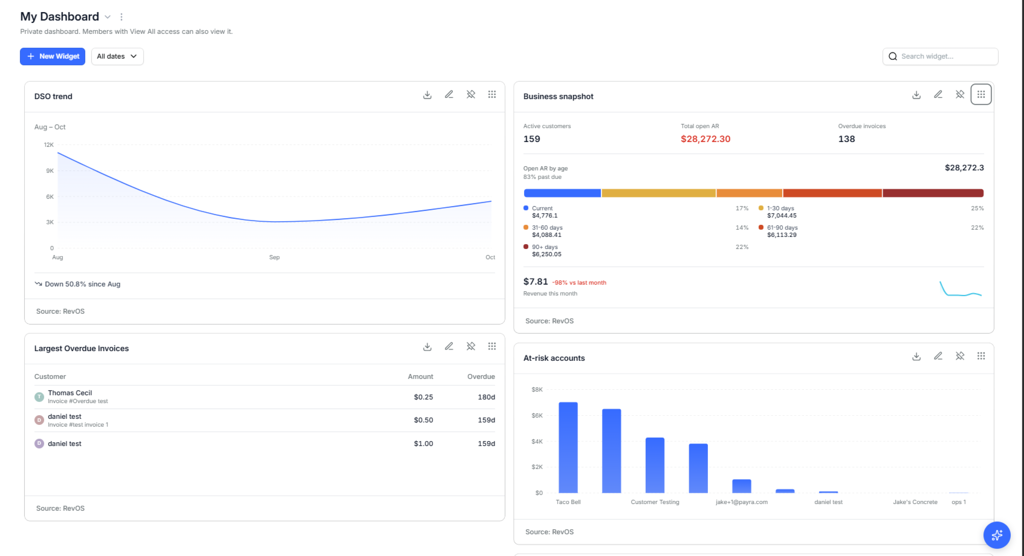
Task: Open dashboard three-dot options menu
Action: coord(121,17)
